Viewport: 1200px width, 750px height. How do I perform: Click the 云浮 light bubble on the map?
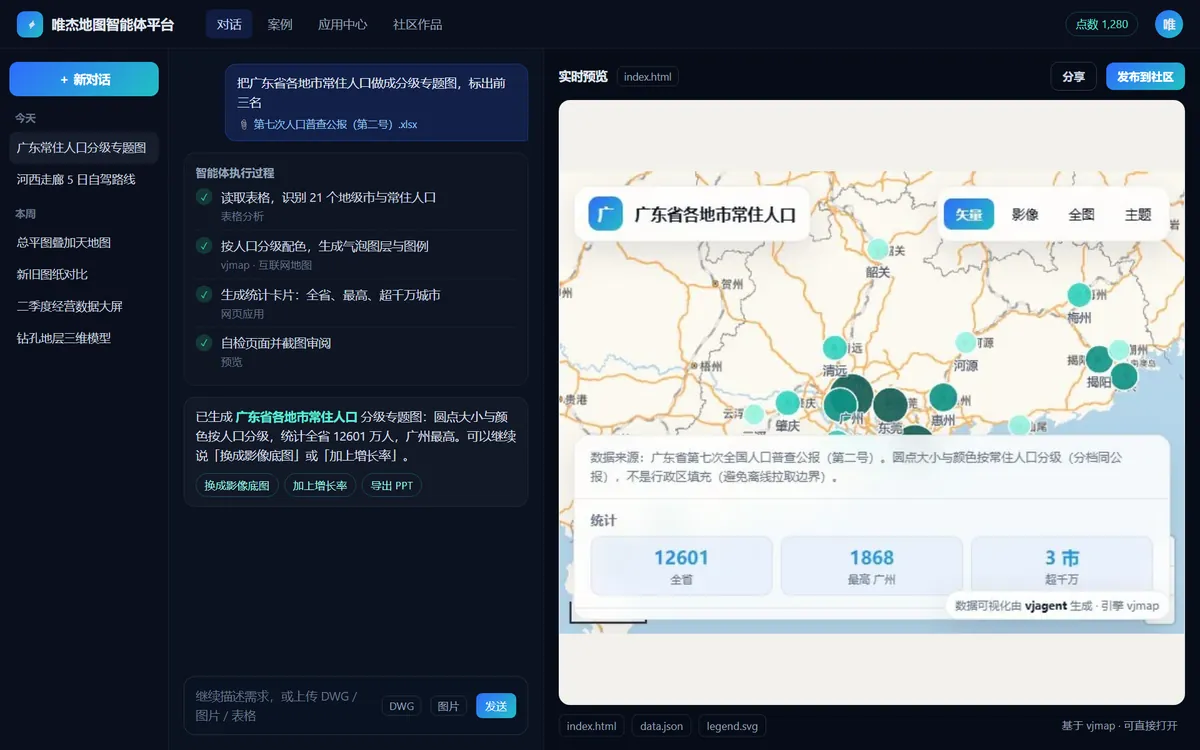(754, 414)
